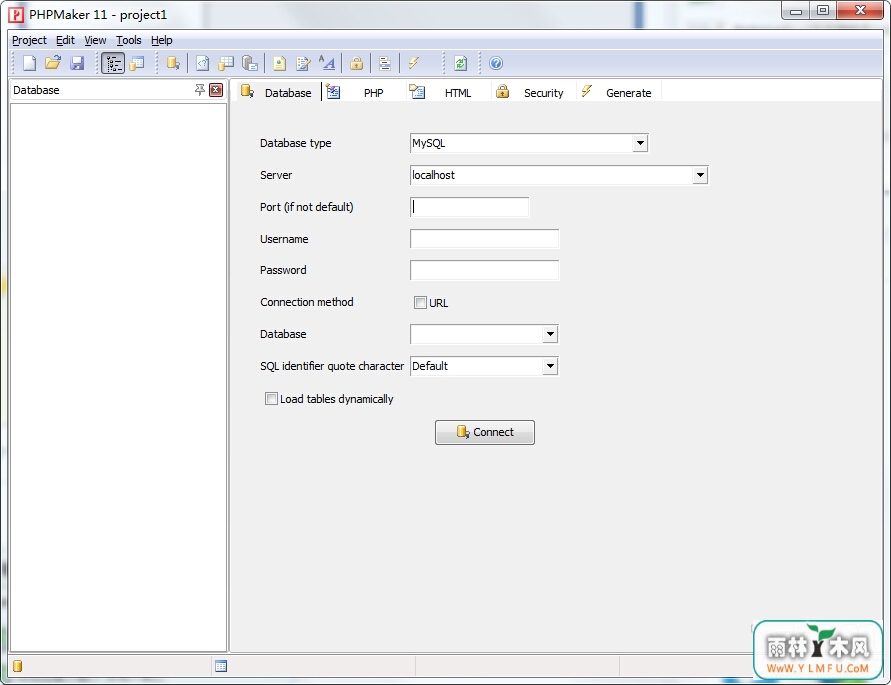Screen dimensions: 891x685
Task: Click into the Username input field
Action: (484, 239)
